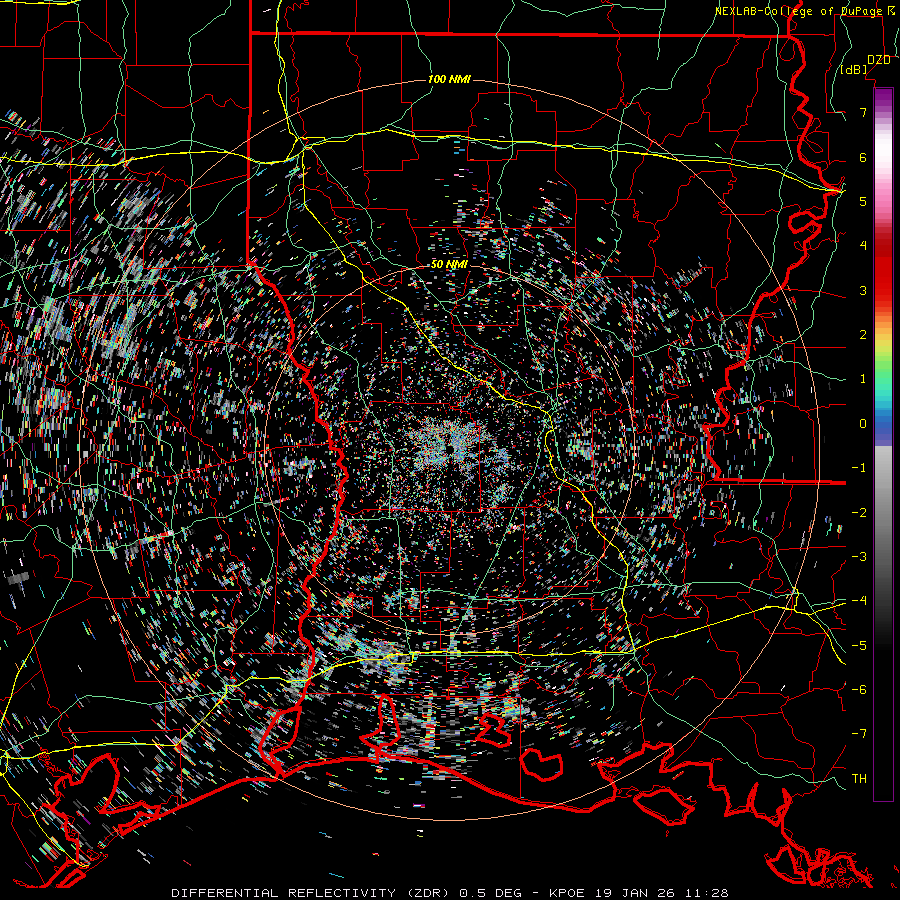Click the [dB] unit label
This screenshot has height=900, width=900.
854,70
